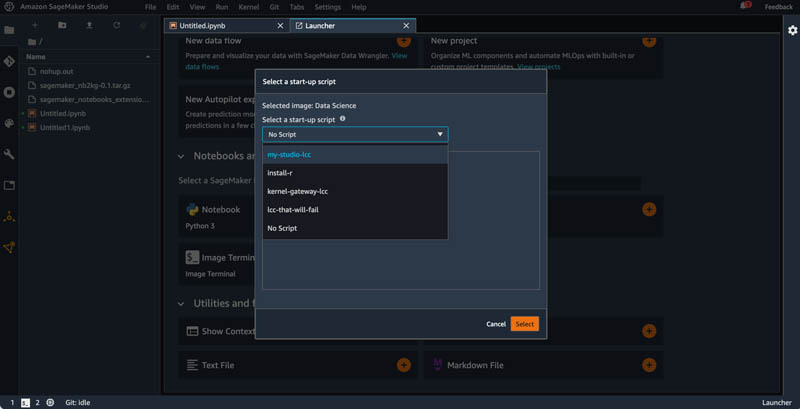Click the Amazon SageMaker Studio logo
This screenshot has height=409, width=800.
pyautogui.click(x=9, y=7)
